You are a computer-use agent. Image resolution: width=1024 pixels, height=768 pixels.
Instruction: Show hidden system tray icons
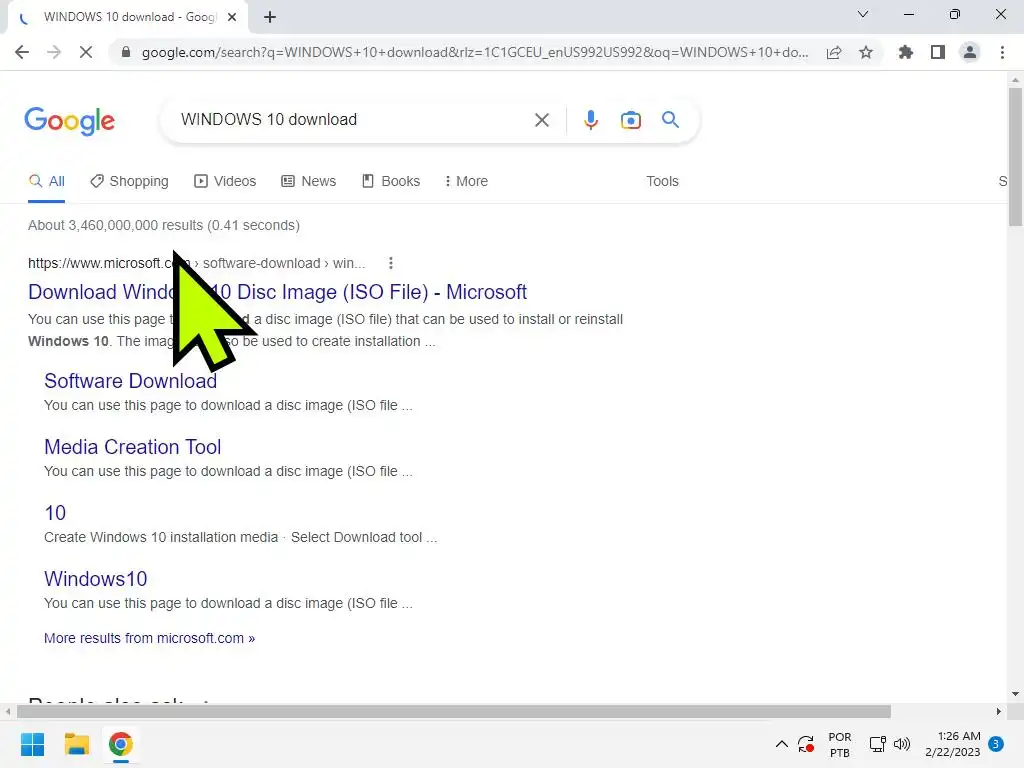coord(781,744)
